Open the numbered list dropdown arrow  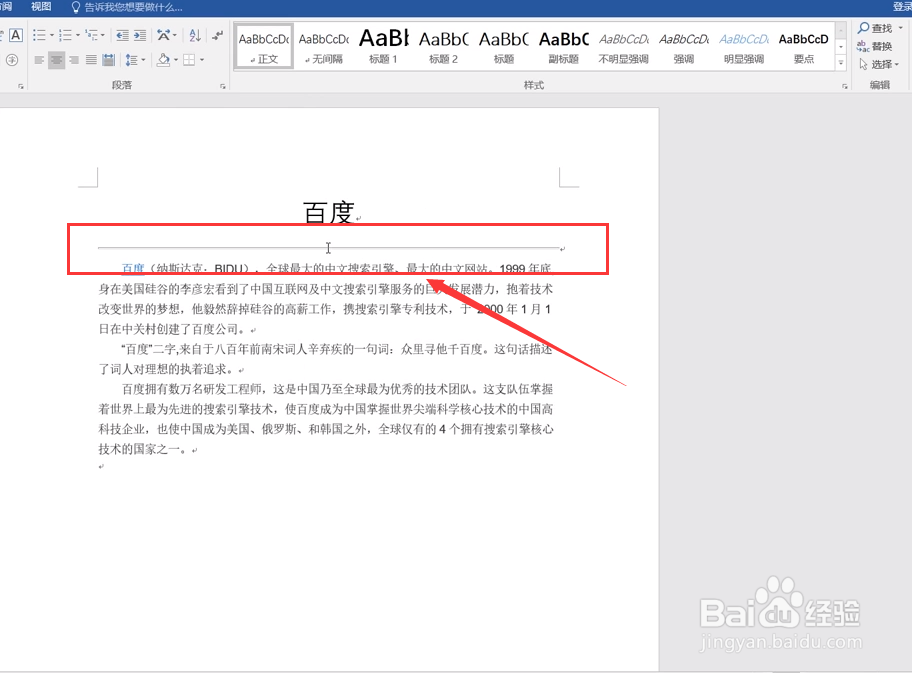[x=77, y=35]
